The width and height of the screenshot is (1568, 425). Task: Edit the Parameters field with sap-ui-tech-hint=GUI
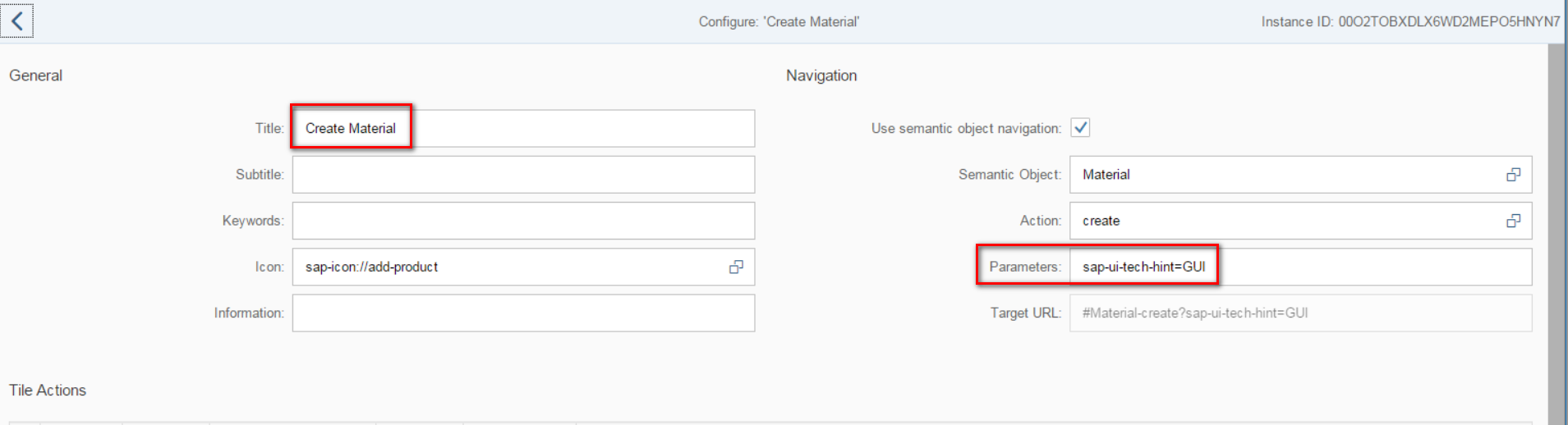[1300, 267]
